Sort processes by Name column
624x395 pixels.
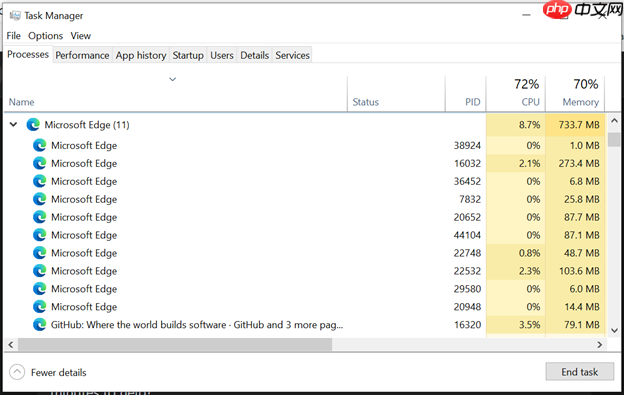(x=175, y=94)
